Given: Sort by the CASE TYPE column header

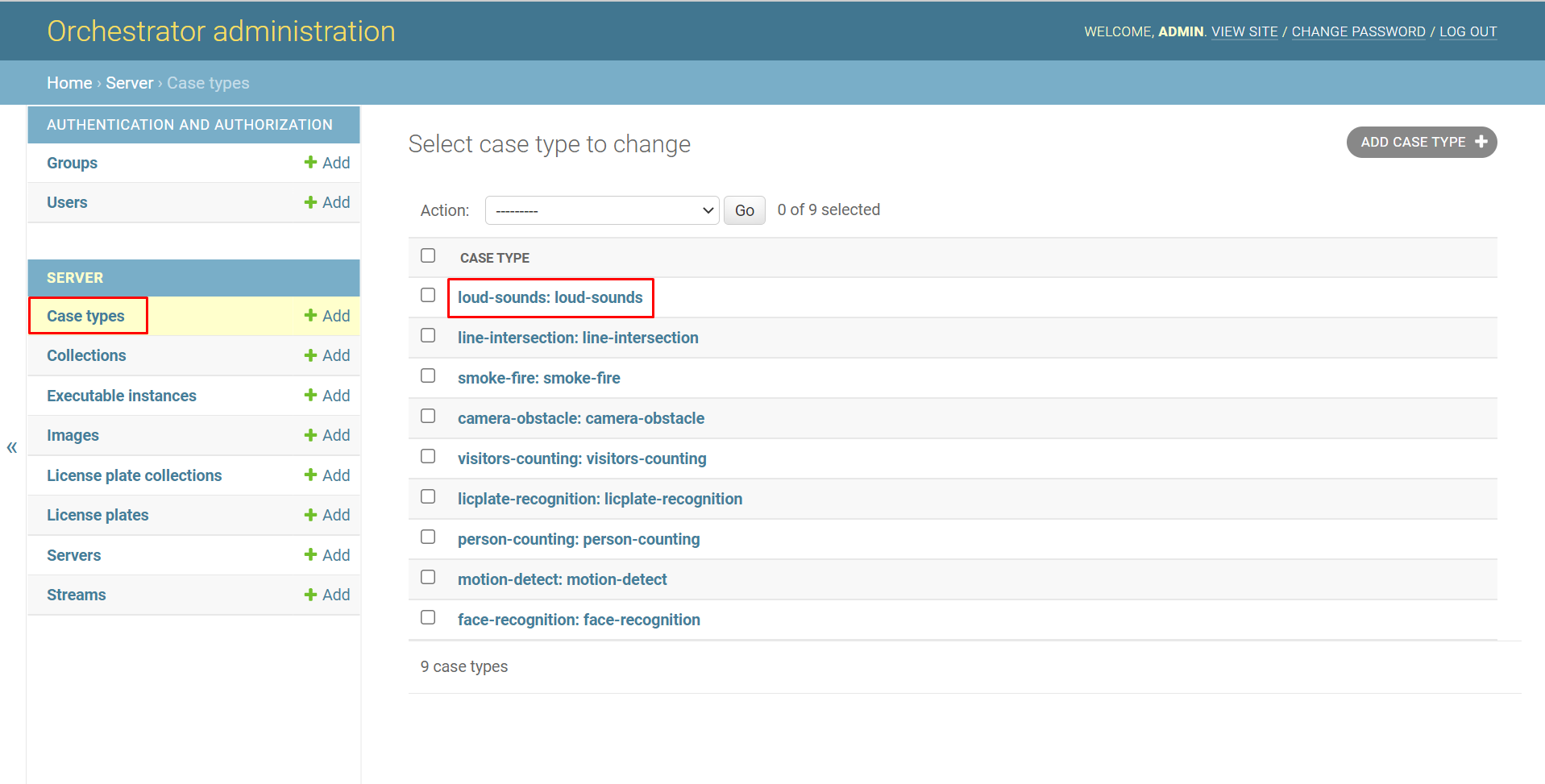Looking at the screenshot, I should 494,258.
